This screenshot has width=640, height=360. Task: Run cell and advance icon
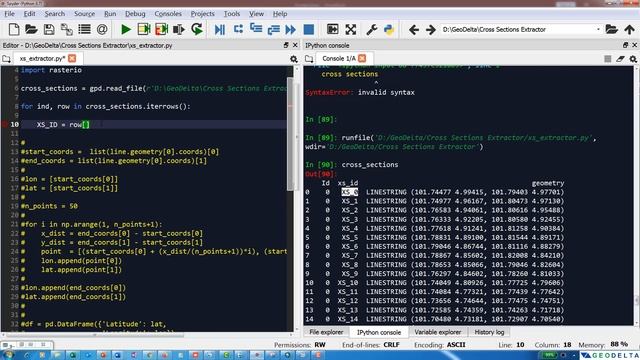162,29
